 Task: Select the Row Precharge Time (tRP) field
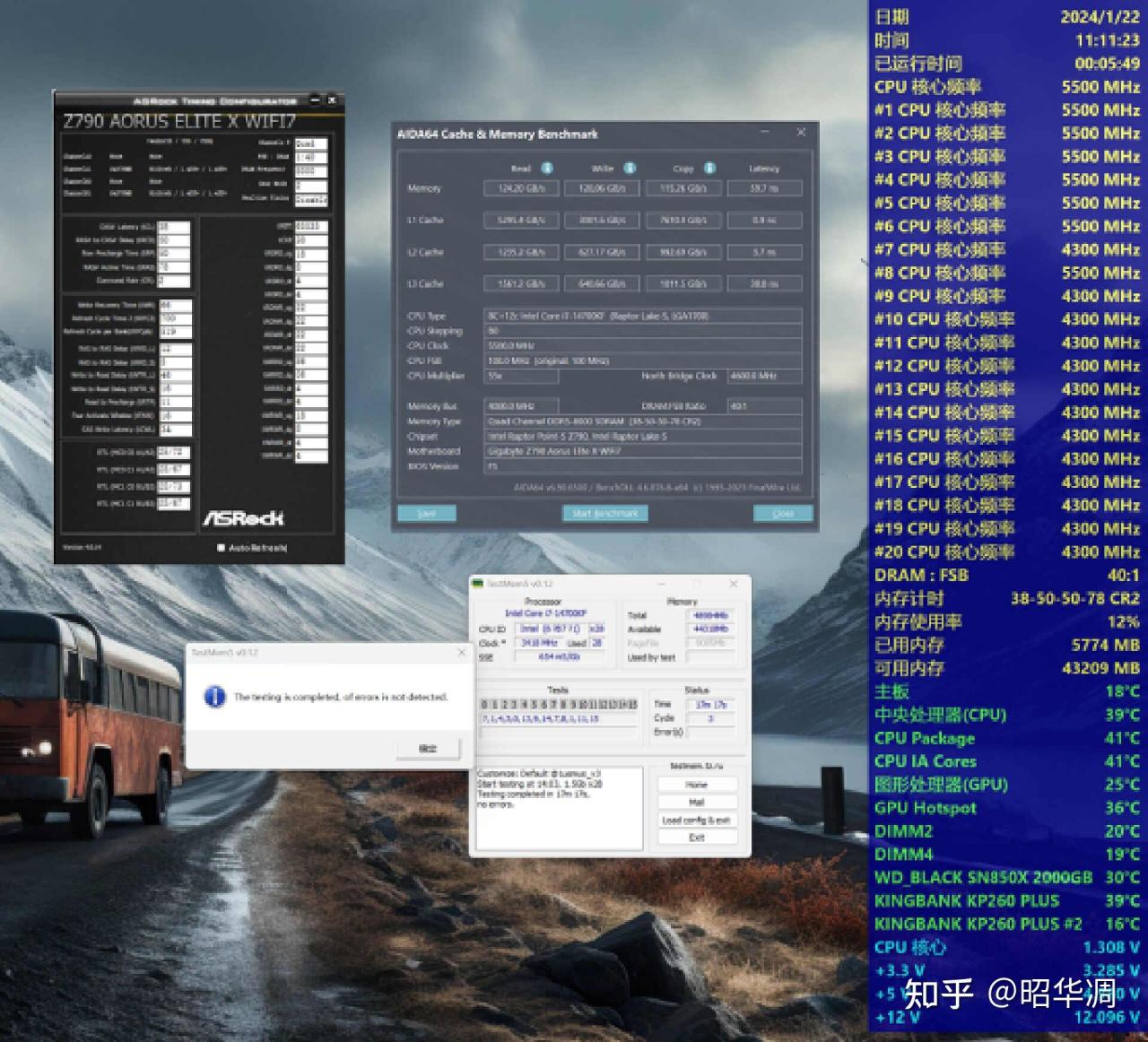coord(174,254)
